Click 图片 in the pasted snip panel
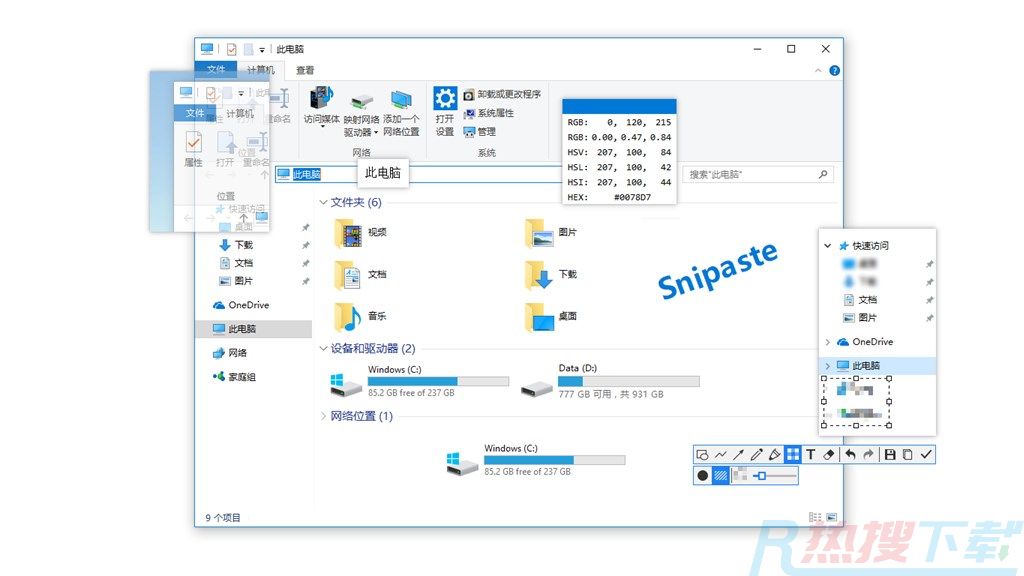1024x576 pixels. tap(860, 318)
